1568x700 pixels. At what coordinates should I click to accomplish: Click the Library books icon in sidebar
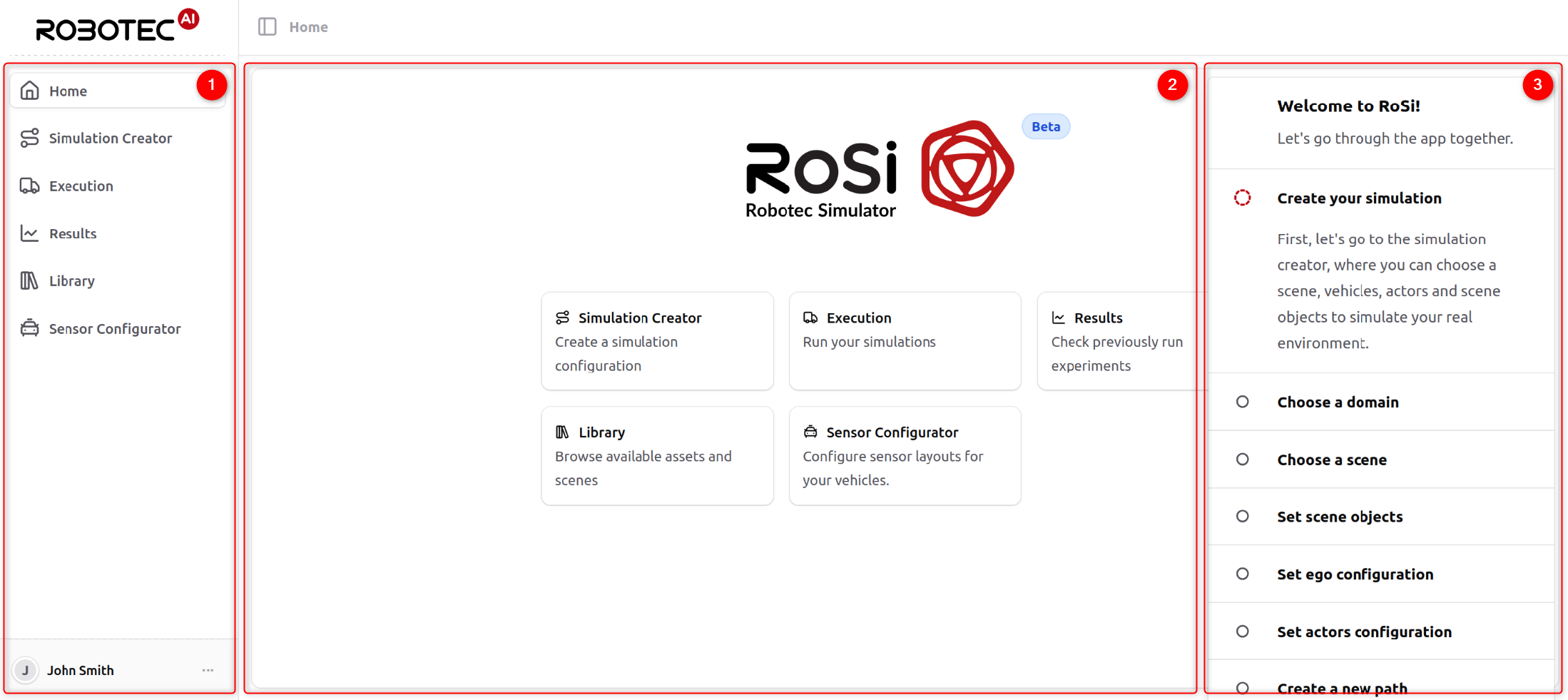[29, 280]
